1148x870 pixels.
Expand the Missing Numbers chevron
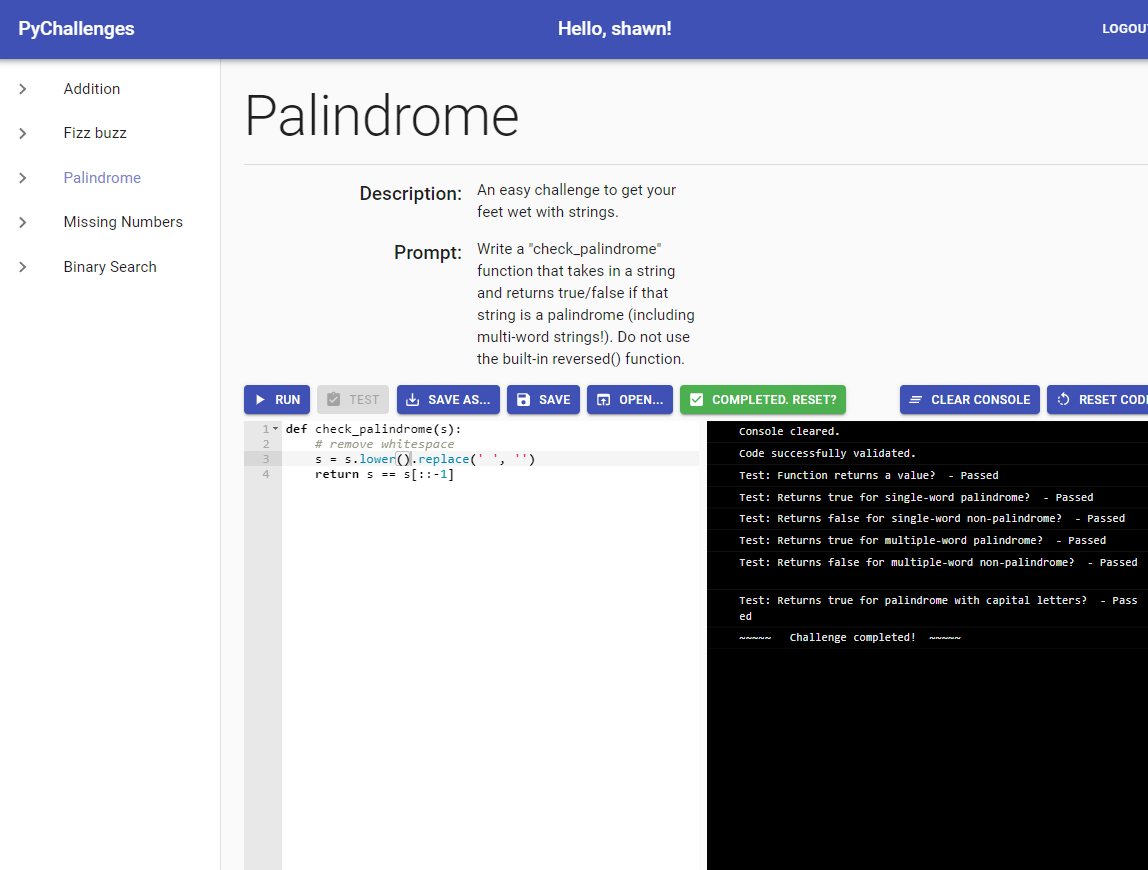23,222
